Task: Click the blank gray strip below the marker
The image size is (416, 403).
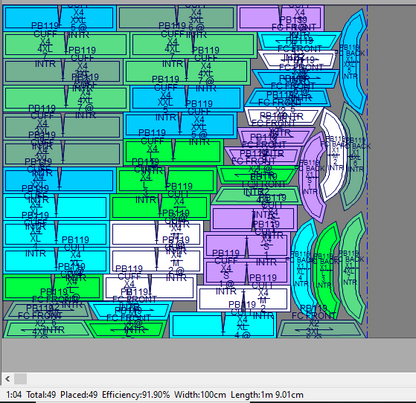Action: point(208,355)
